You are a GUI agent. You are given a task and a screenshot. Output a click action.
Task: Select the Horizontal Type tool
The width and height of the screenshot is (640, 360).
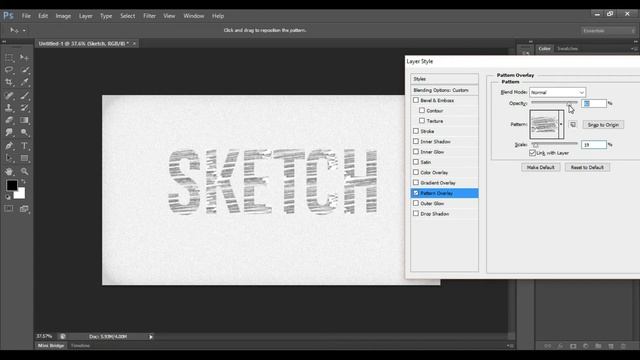[24, 146]
